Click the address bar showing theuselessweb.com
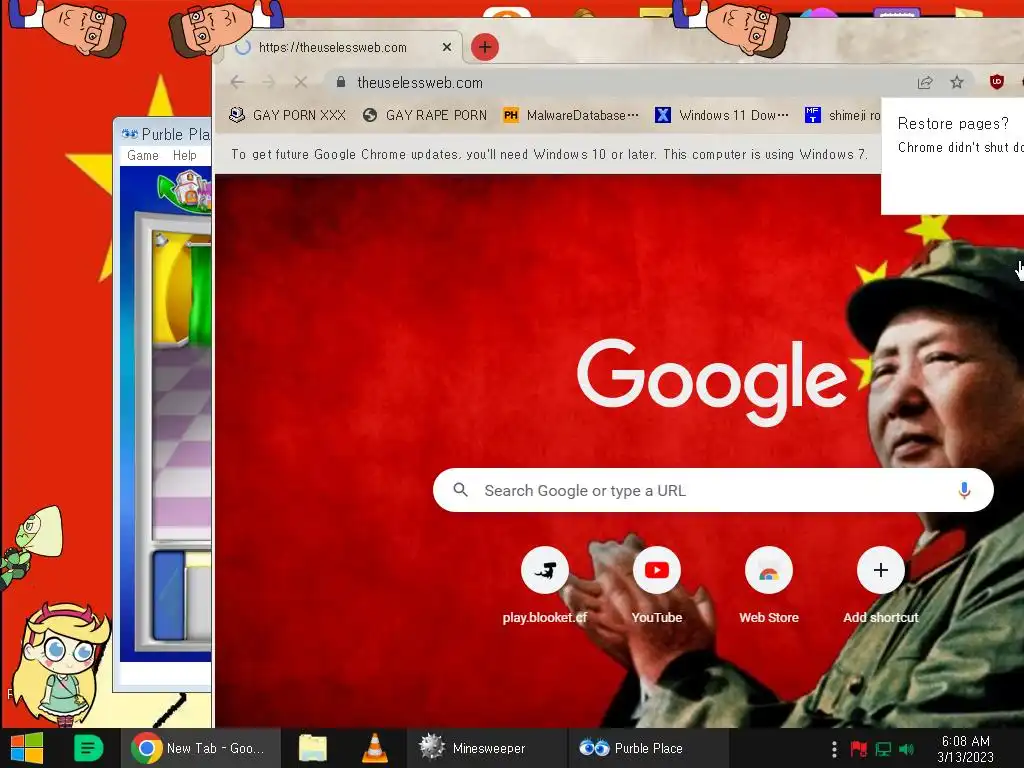 [620, 82]
